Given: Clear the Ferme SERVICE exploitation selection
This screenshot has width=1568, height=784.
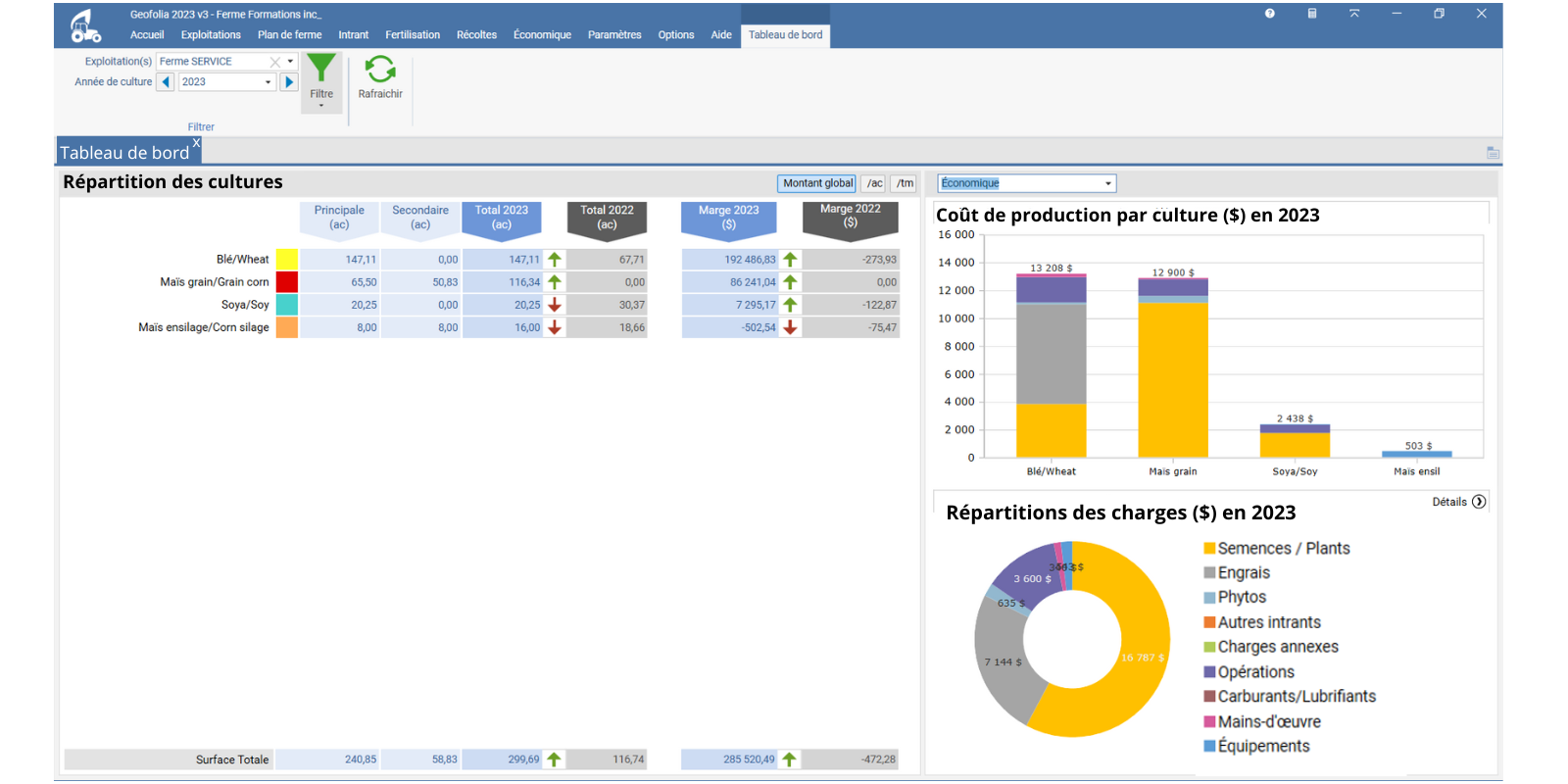Looking at the screenshot, I should pos(275,62).
